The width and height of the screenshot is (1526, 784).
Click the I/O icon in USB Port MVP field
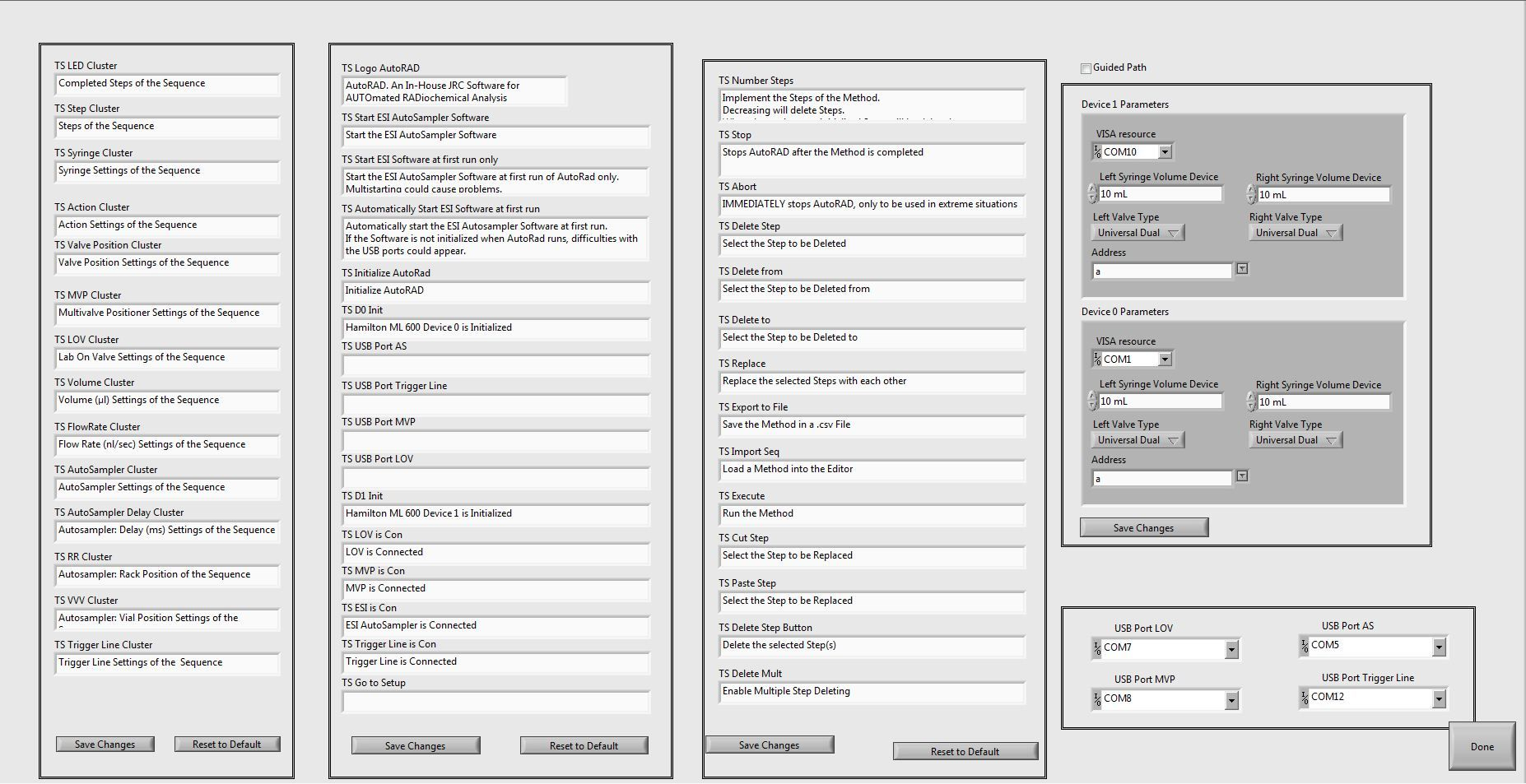[1097, 699]
